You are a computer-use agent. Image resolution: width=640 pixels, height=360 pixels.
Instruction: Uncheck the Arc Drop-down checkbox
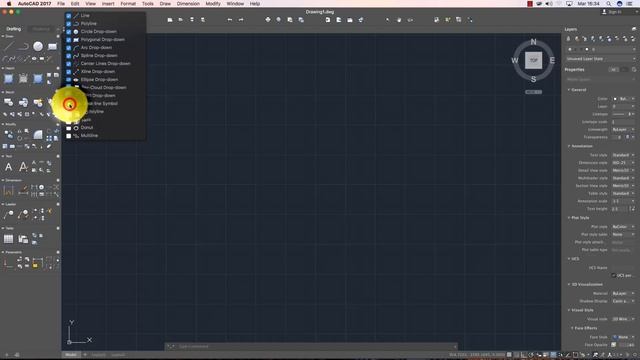(x=69, y=48)
